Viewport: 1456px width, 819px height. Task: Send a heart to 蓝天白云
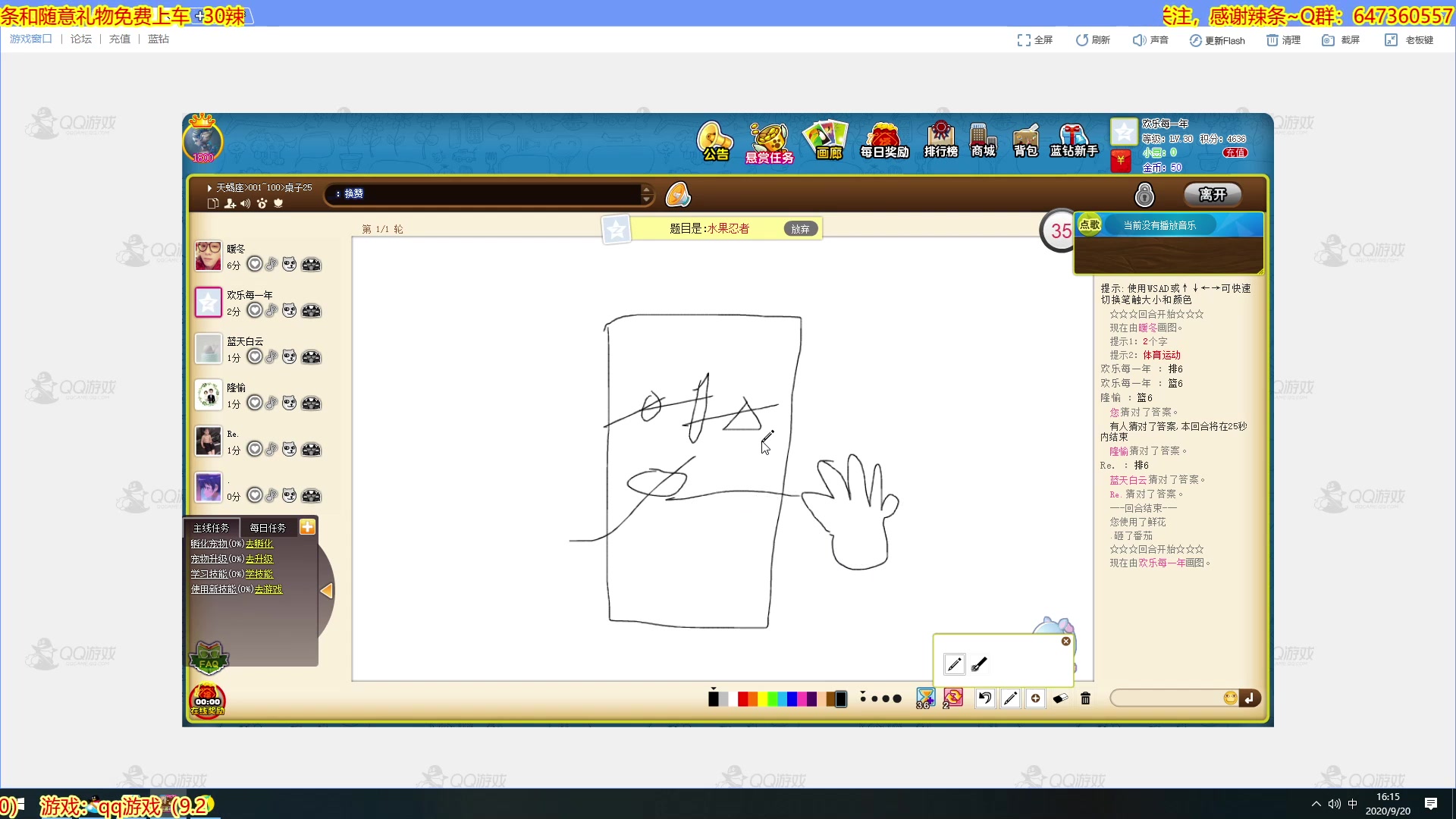[255, 356]
